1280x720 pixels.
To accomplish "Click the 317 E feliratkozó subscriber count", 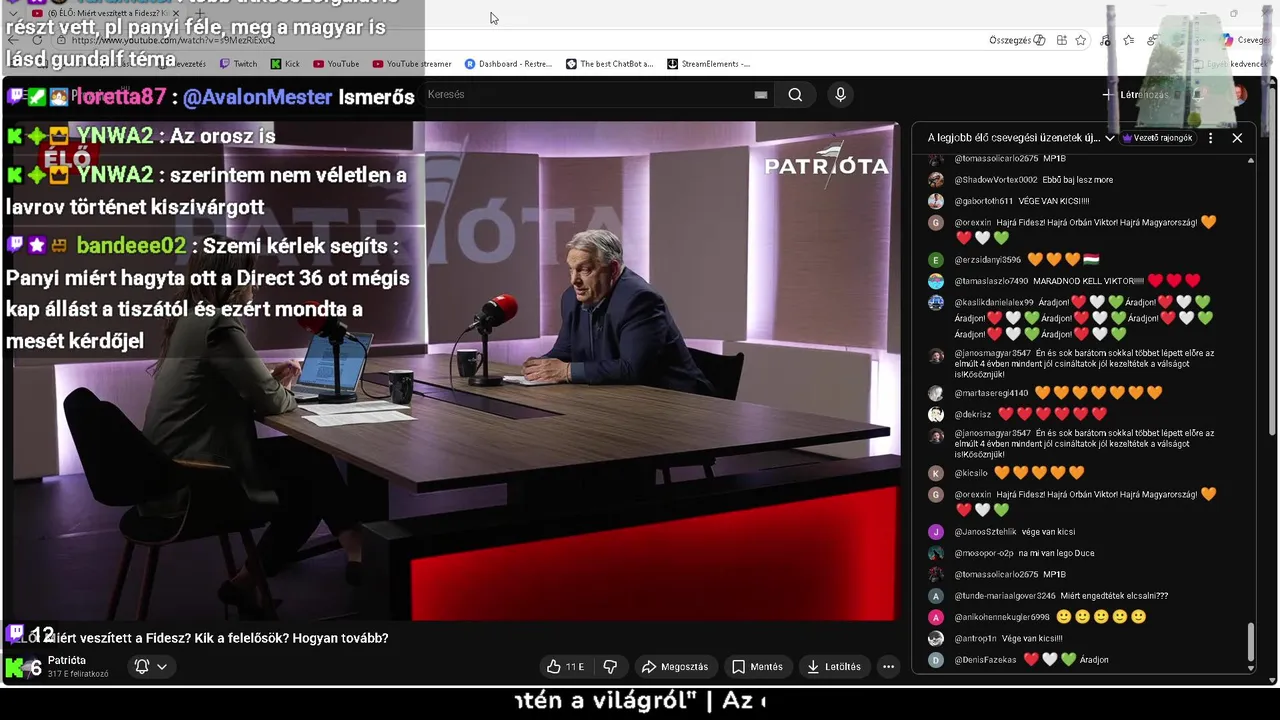I will 78,674.
